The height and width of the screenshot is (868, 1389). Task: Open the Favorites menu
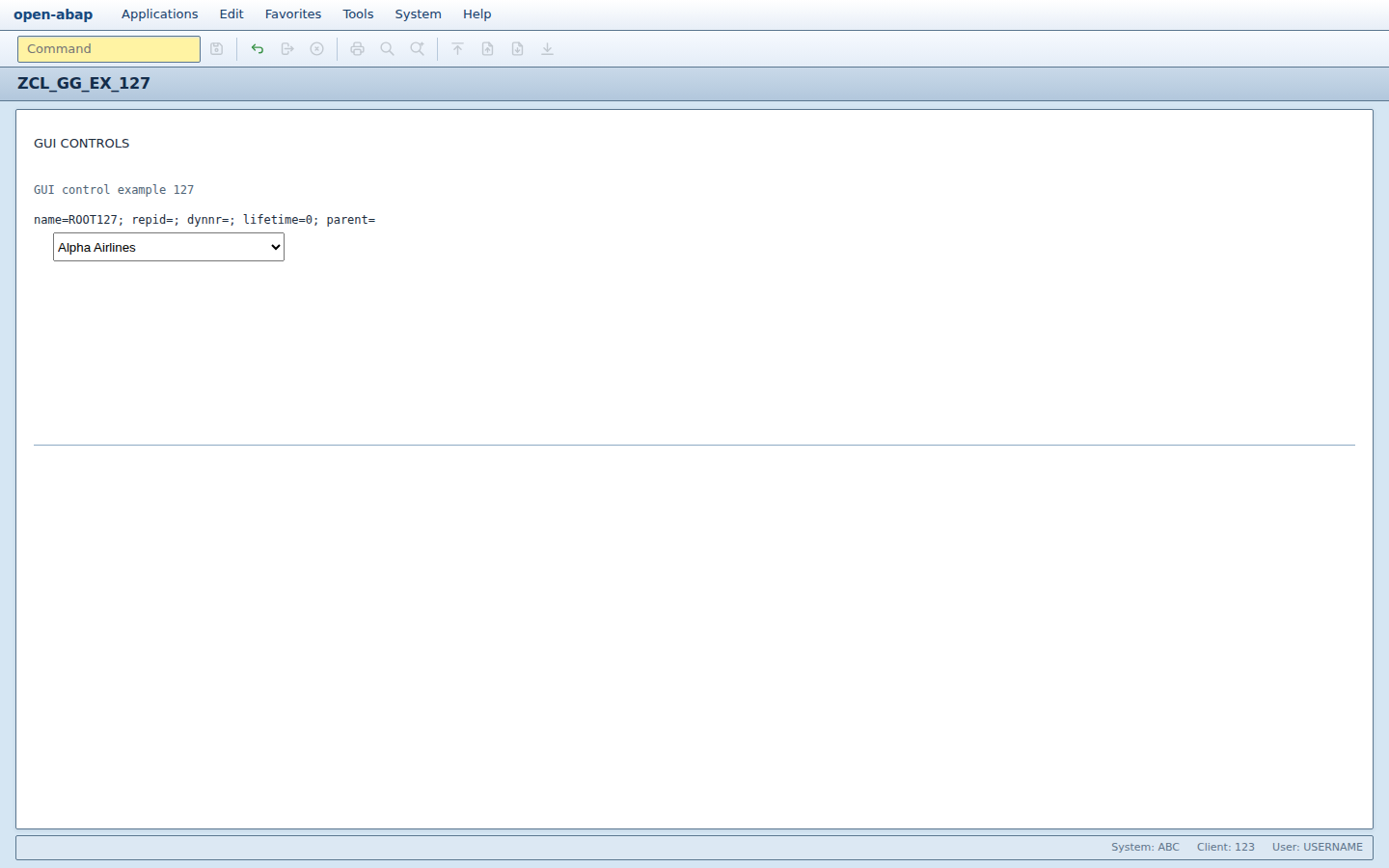[x=293, y=14]
